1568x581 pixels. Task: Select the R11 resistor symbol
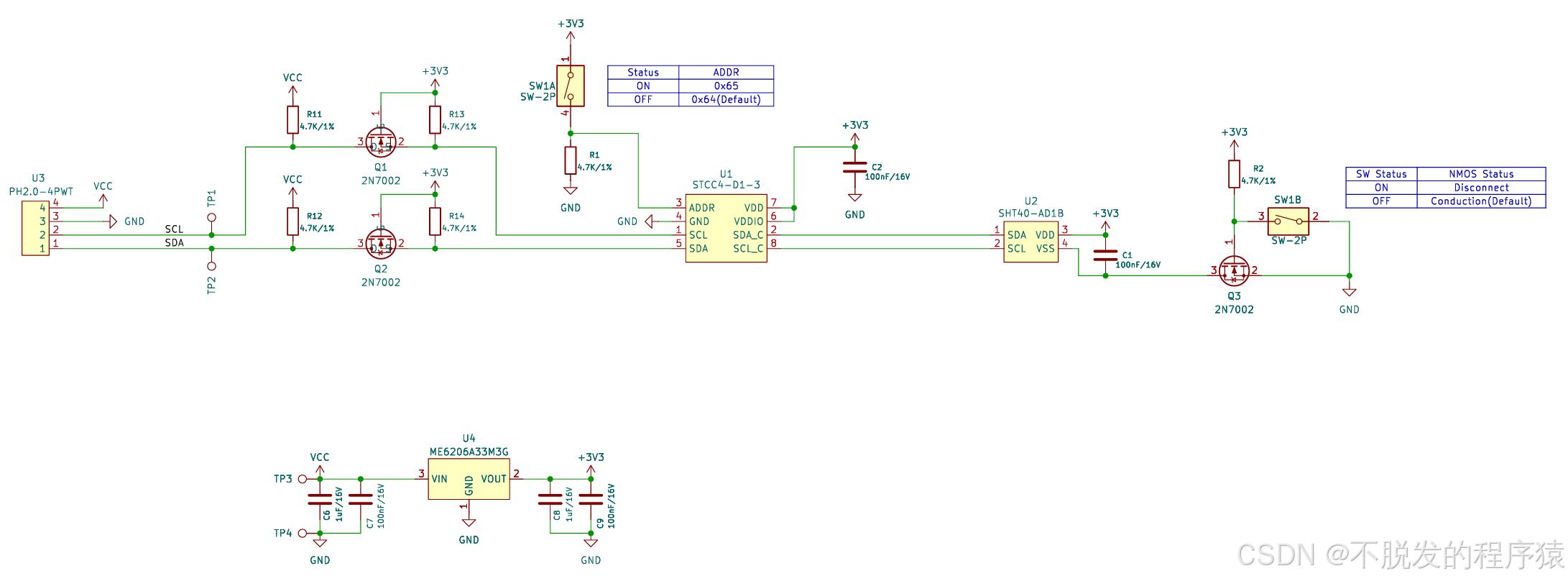click(x=292, y=119)
